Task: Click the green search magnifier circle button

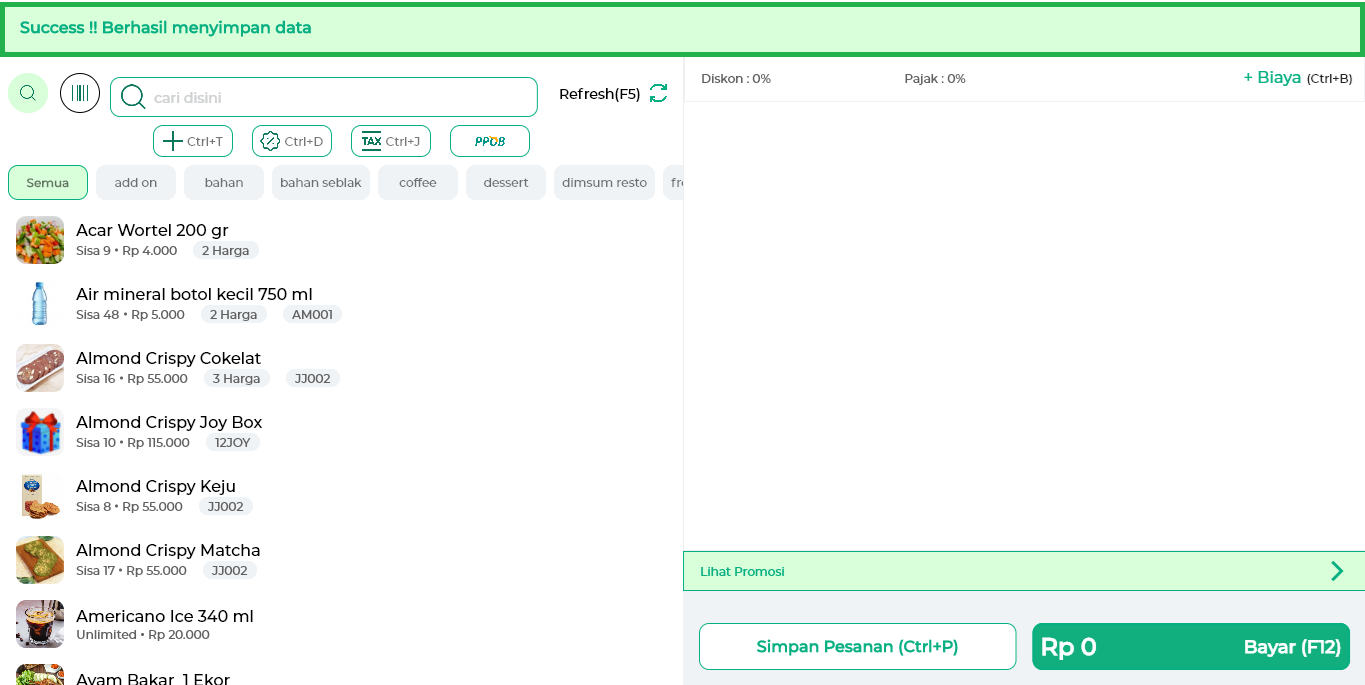Action: [x=28, y=93]
